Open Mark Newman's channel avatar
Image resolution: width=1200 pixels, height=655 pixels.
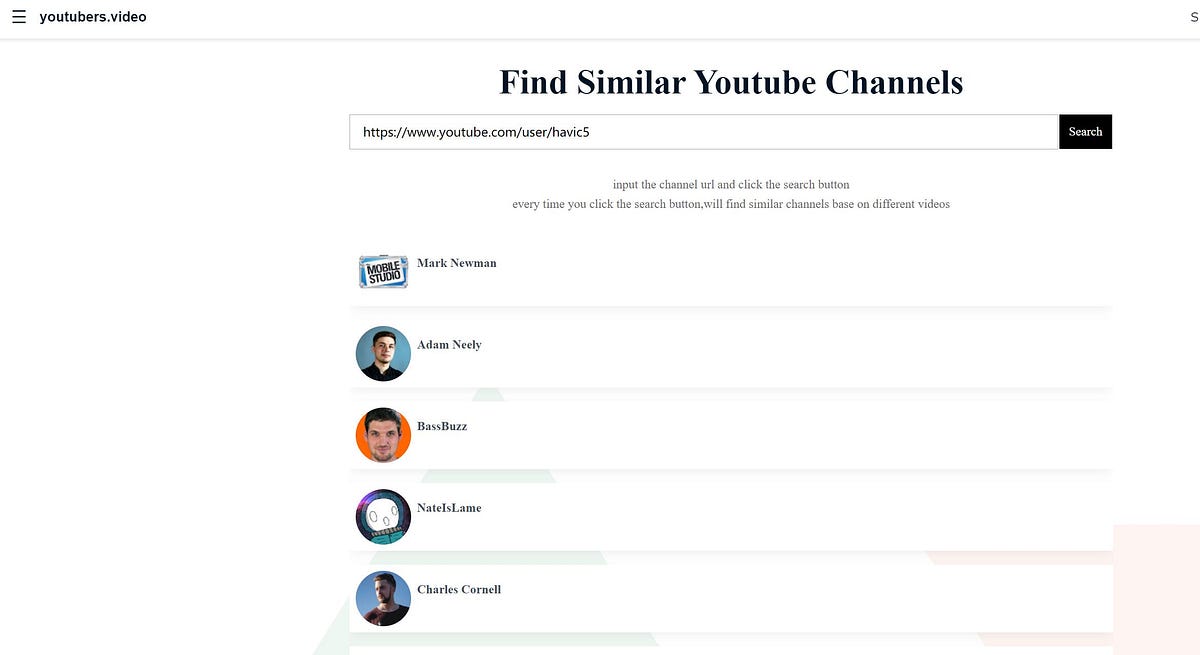pyautogui.click(x=383, y=271)
